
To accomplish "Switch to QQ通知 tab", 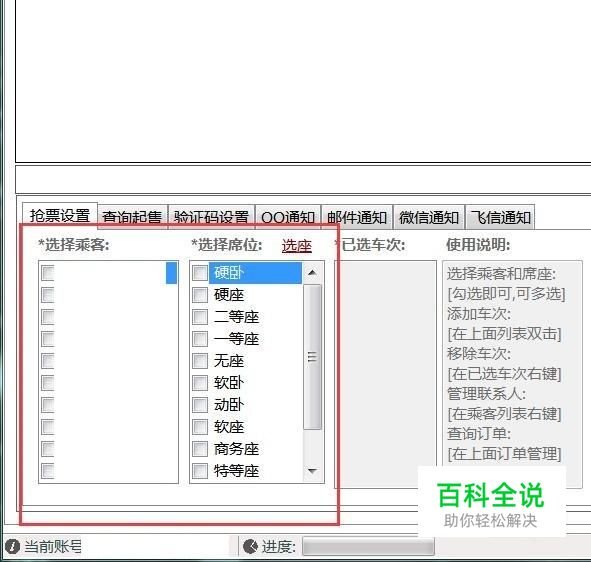I will tap(288, 217).
